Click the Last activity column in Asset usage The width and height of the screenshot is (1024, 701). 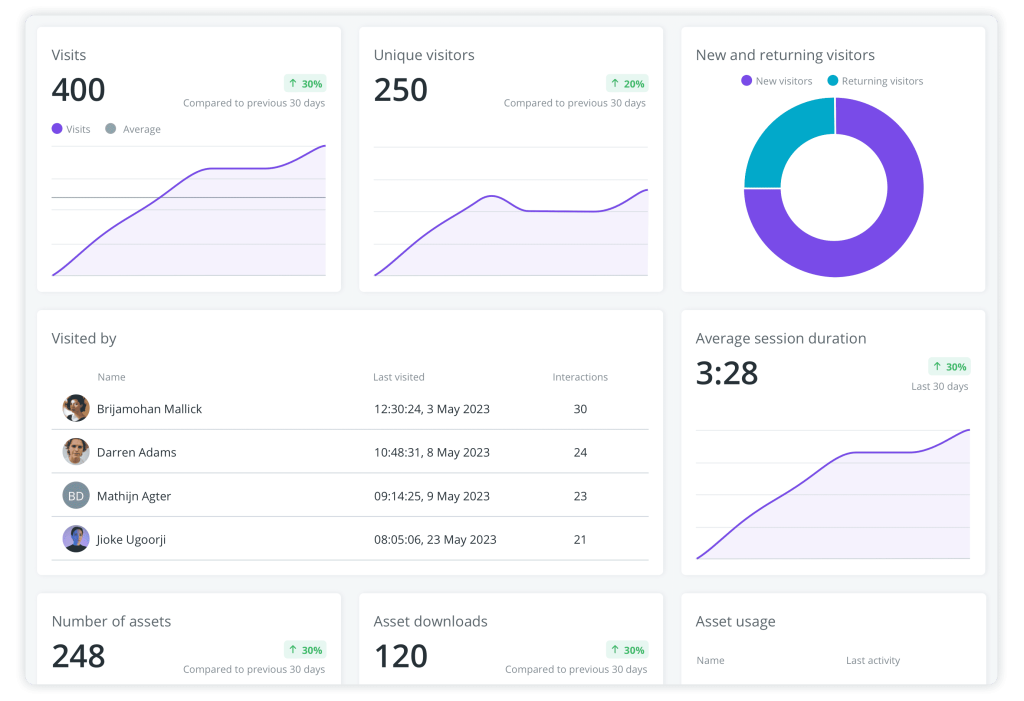click(x=872, y=660)
